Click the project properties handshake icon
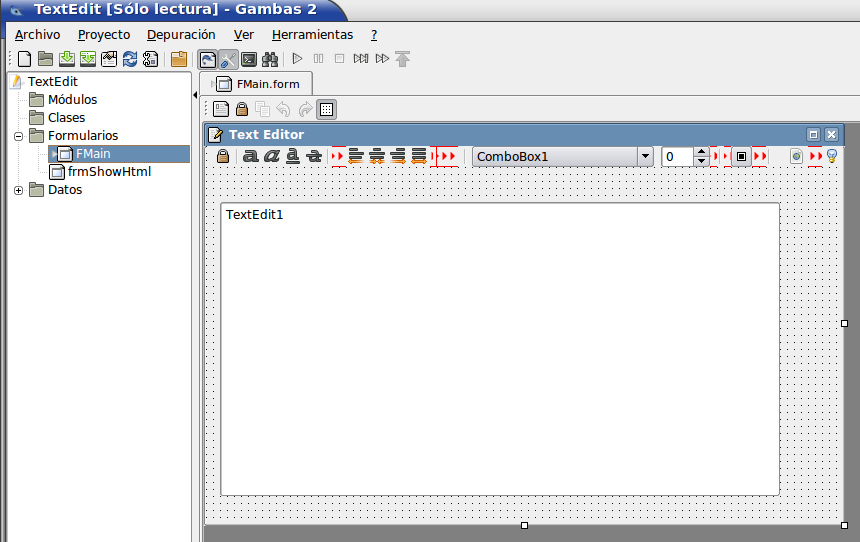 (109, 59)
